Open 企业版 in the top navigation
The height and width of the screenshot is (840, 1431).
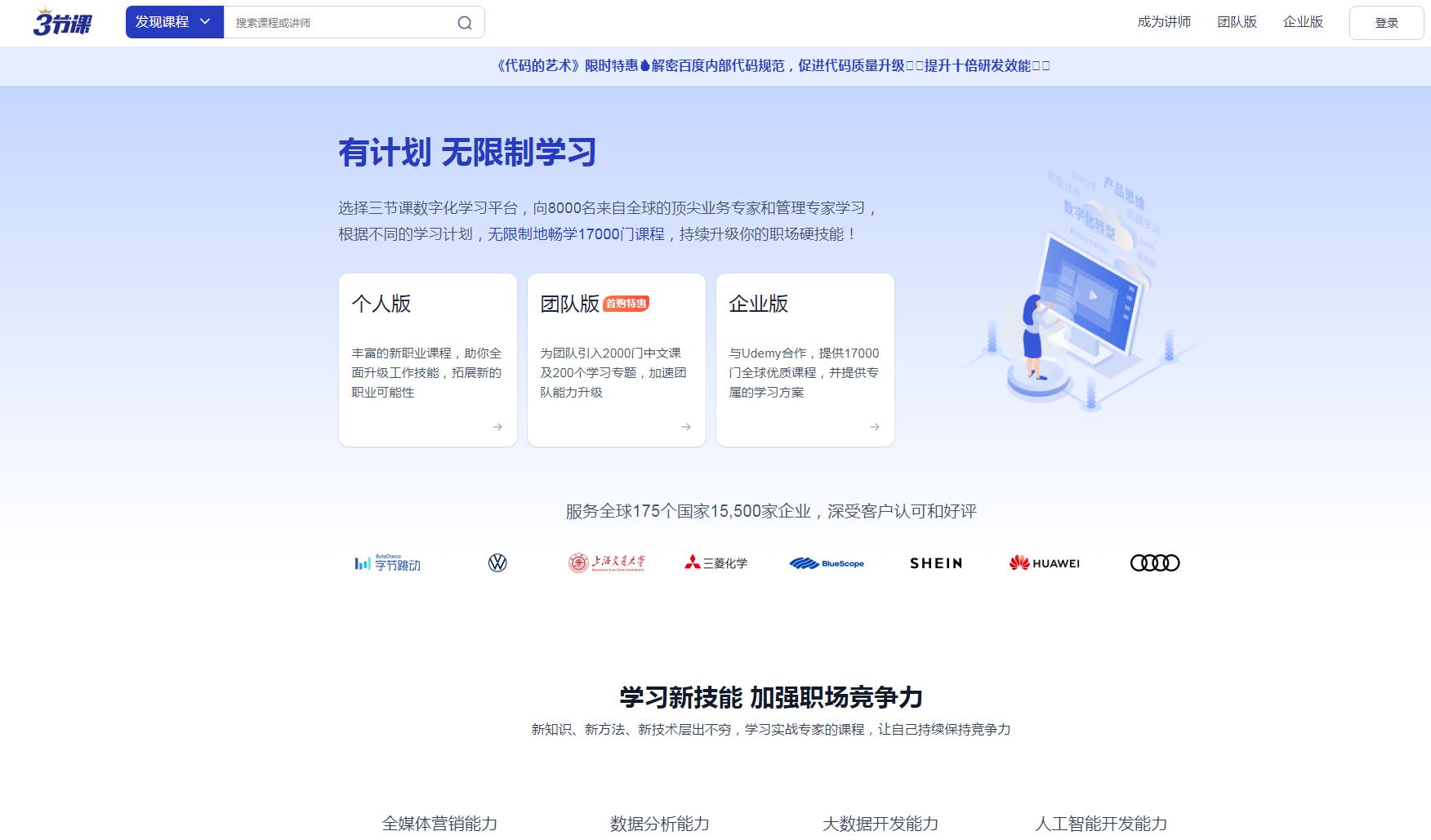(1303, 22)
